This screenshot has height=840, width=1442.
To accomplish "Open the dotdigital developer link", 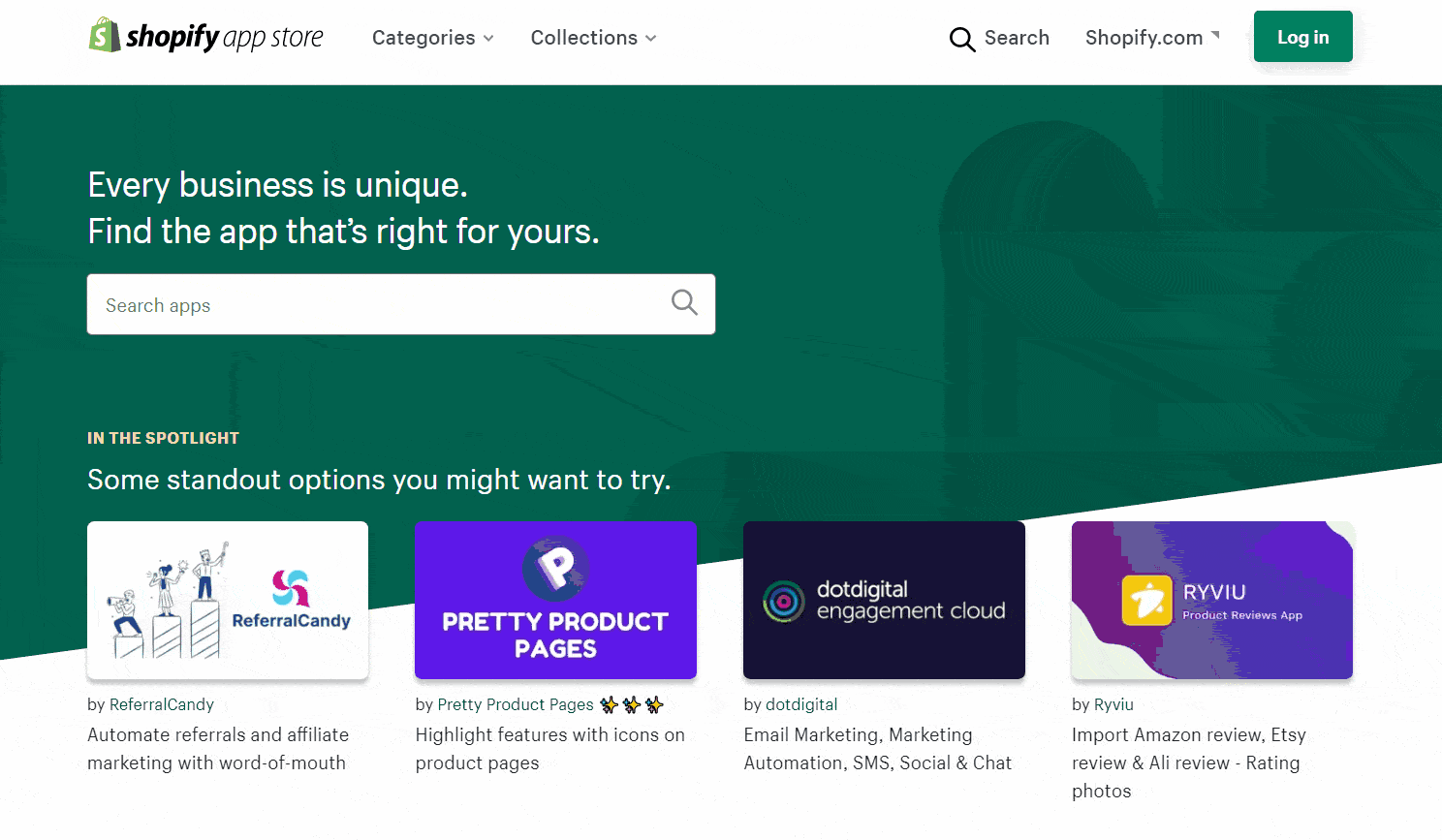I will [x=801, y=704].
